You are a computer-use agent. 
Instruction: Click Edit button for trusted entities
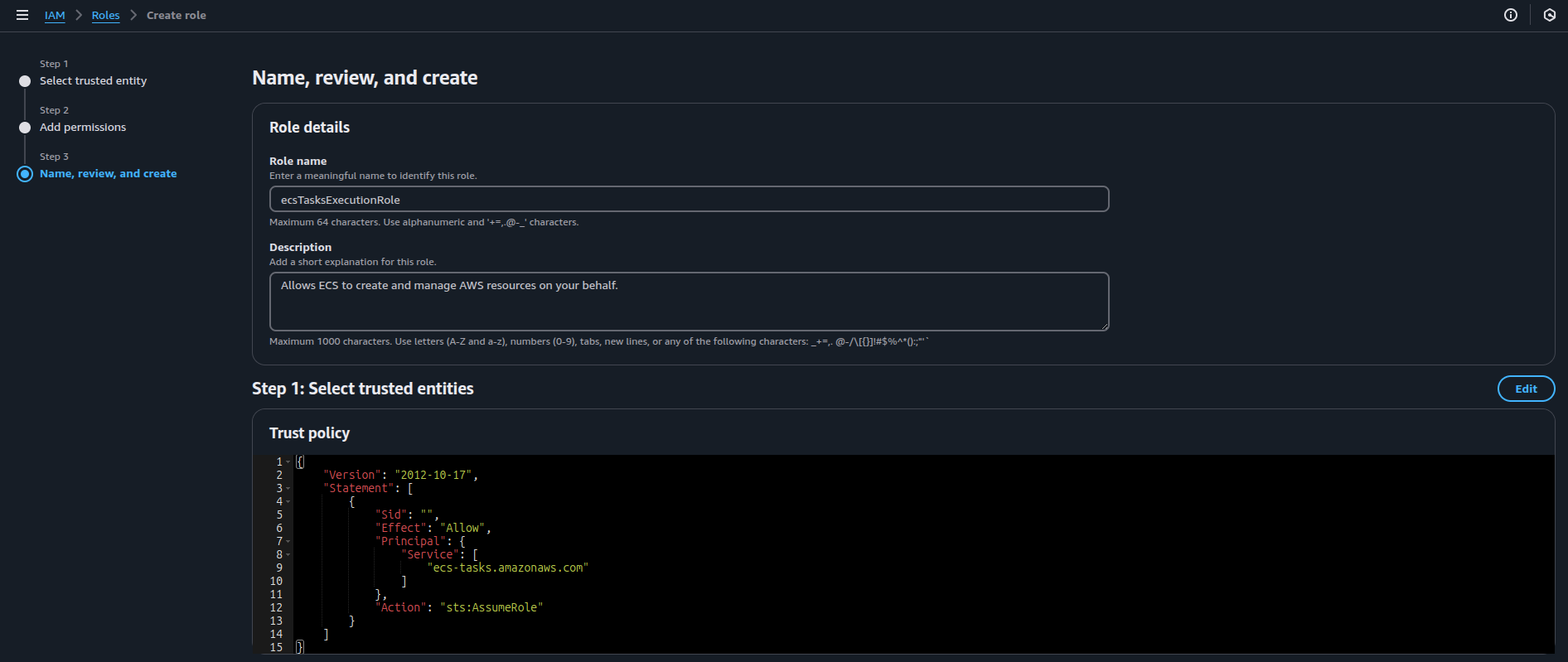point(1526,389)
